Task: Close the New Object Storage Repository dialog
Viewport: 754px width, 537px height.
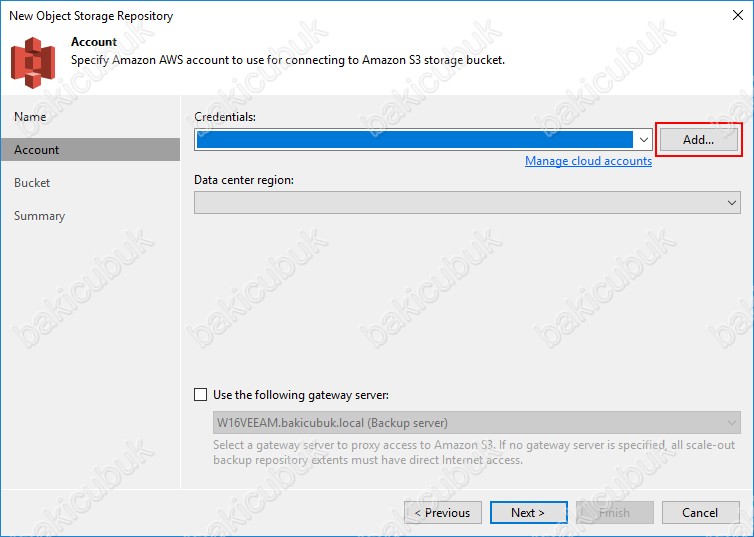Action: [738, 15]
